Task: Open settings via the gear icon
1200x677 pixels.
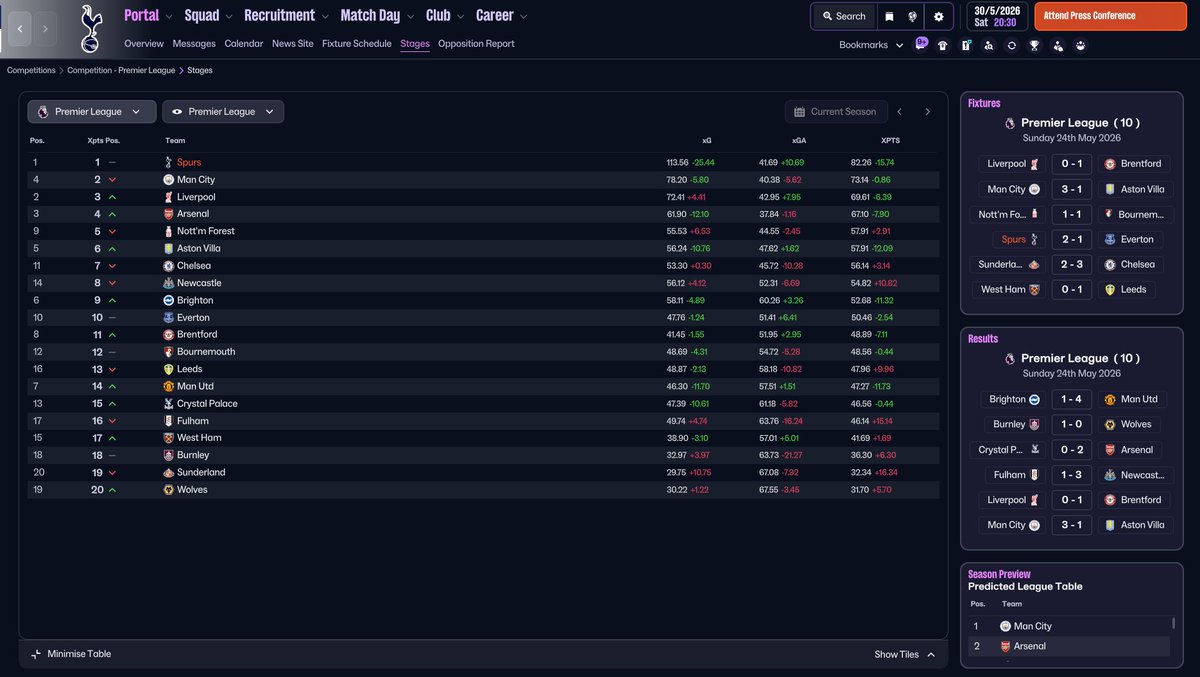Action: pos(938,16)
